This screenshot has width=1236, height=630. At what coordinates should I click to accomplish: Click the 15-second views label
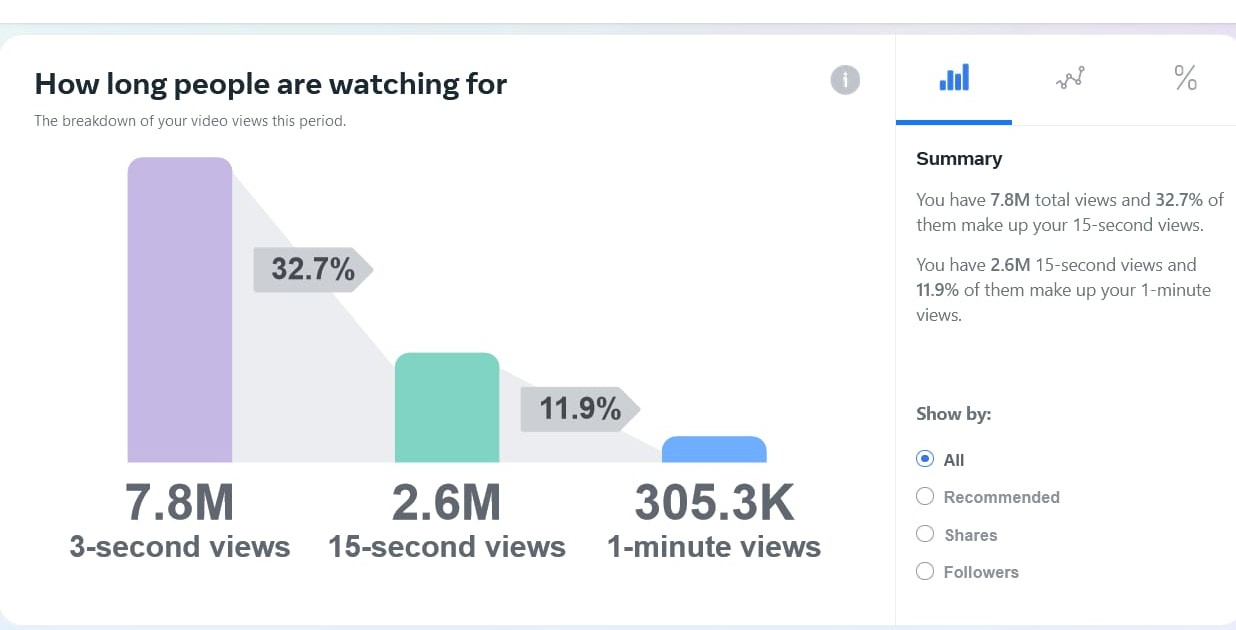coord(447,547)
